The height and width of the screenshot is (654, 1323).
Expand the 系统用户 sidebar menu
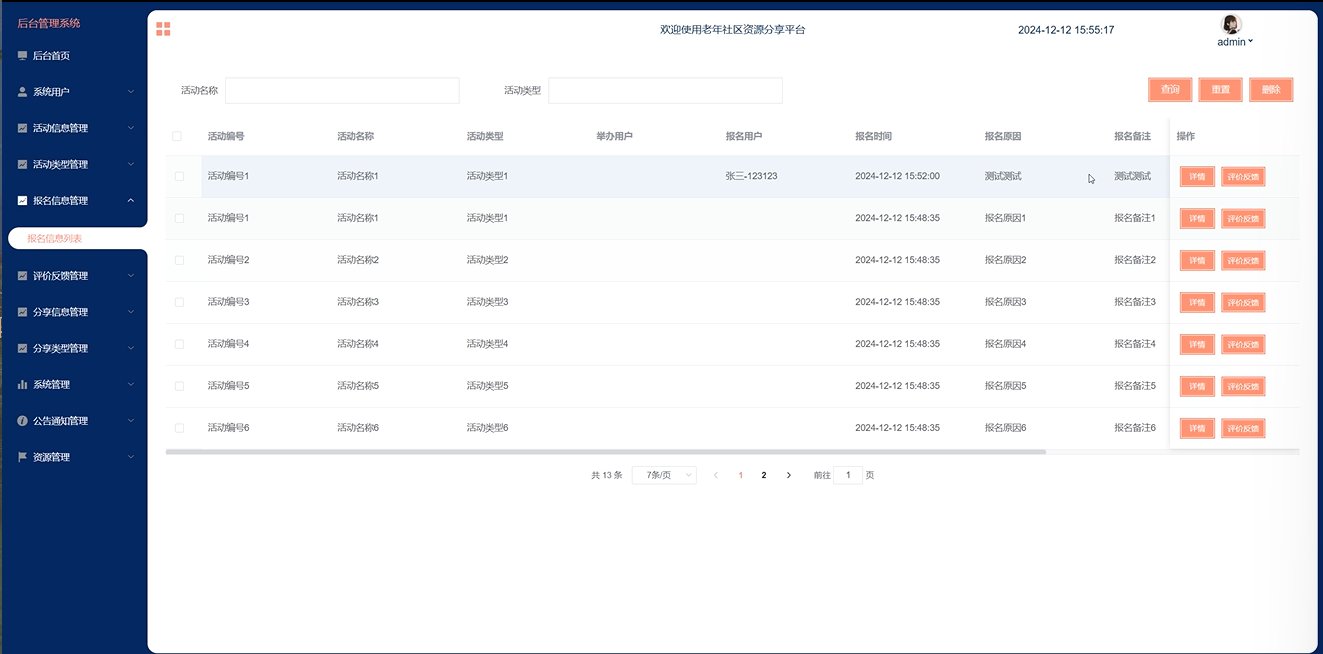click(x=73, y=92)
